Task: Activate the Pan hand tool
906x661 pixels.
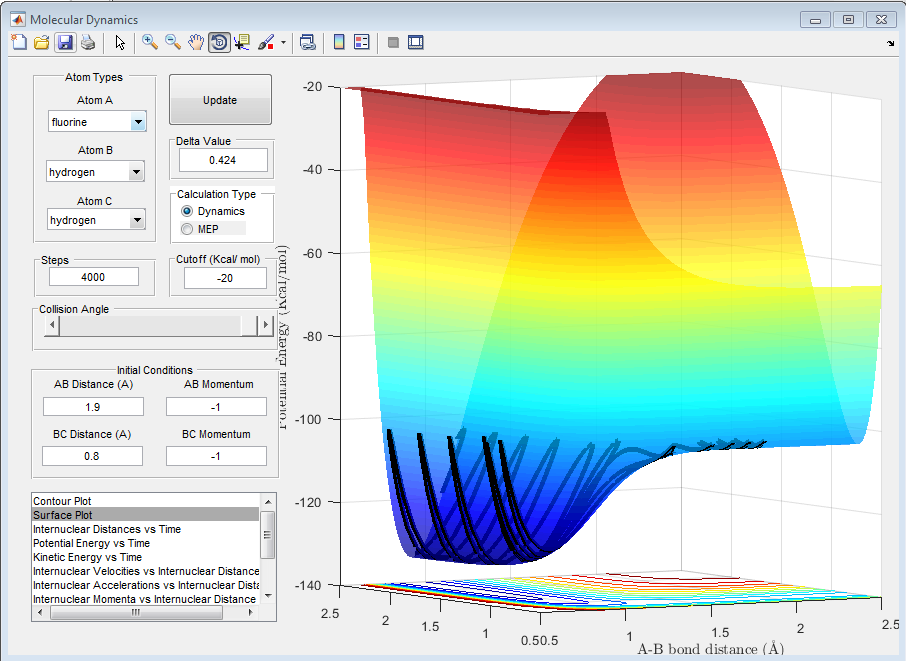Action: pos(196,42)
